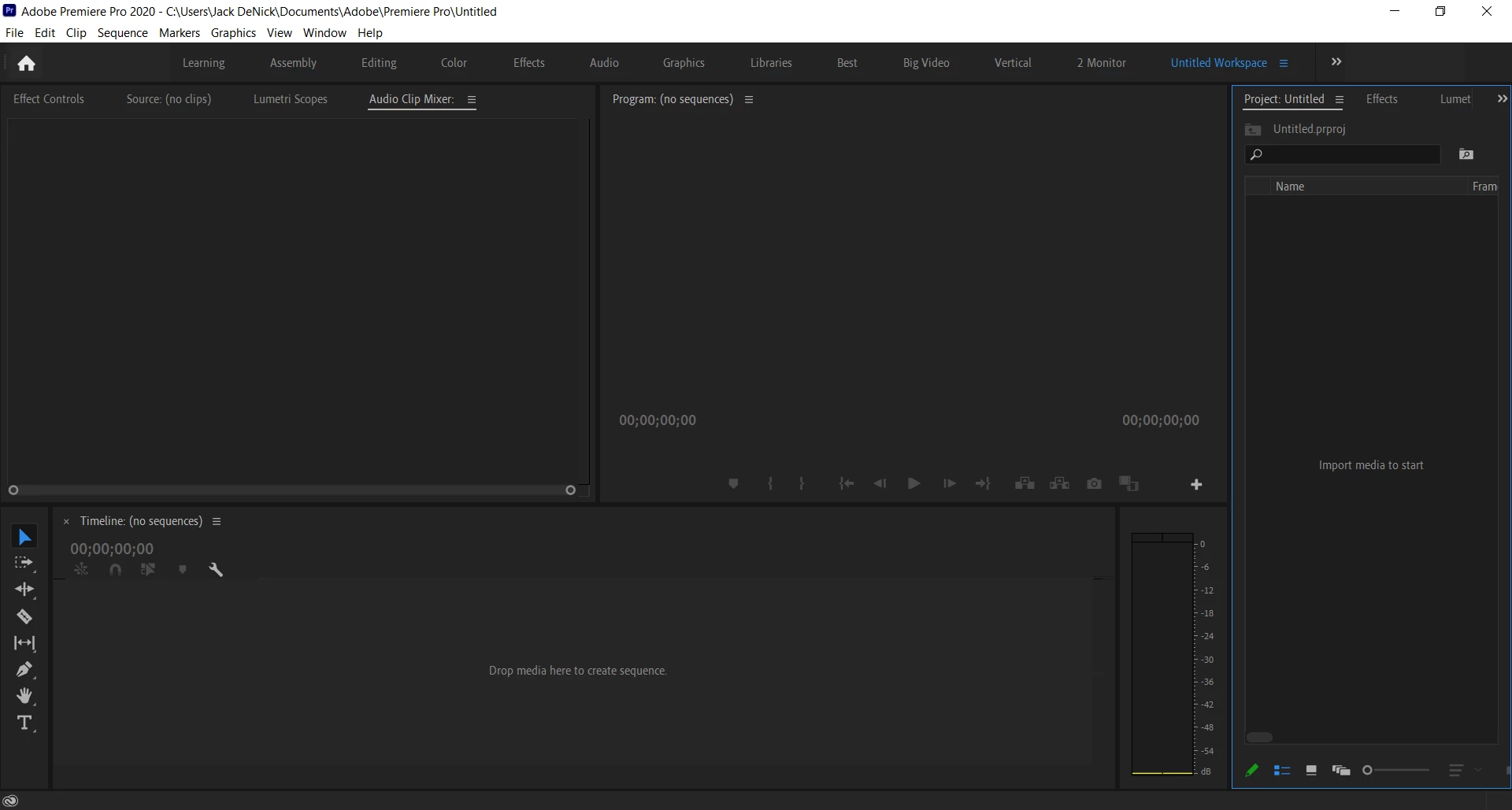The height and width of the screenshot is (810, 1512).
Task: Open the Program monitor Button Editor plus
Action: (1196, 485)
